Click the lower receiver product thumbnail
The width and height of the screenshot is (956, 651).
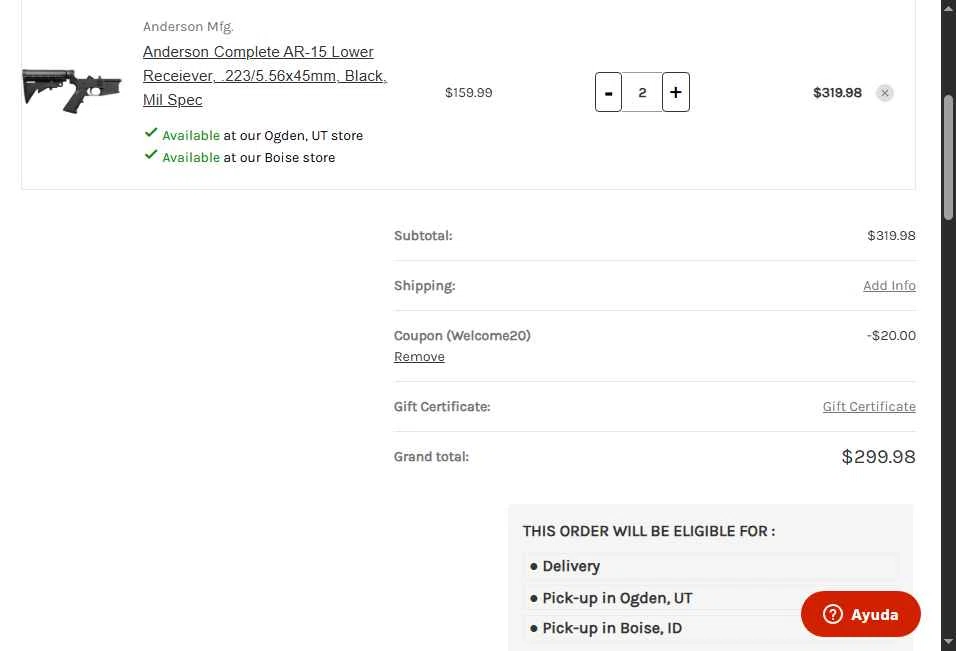click(72, 90)
